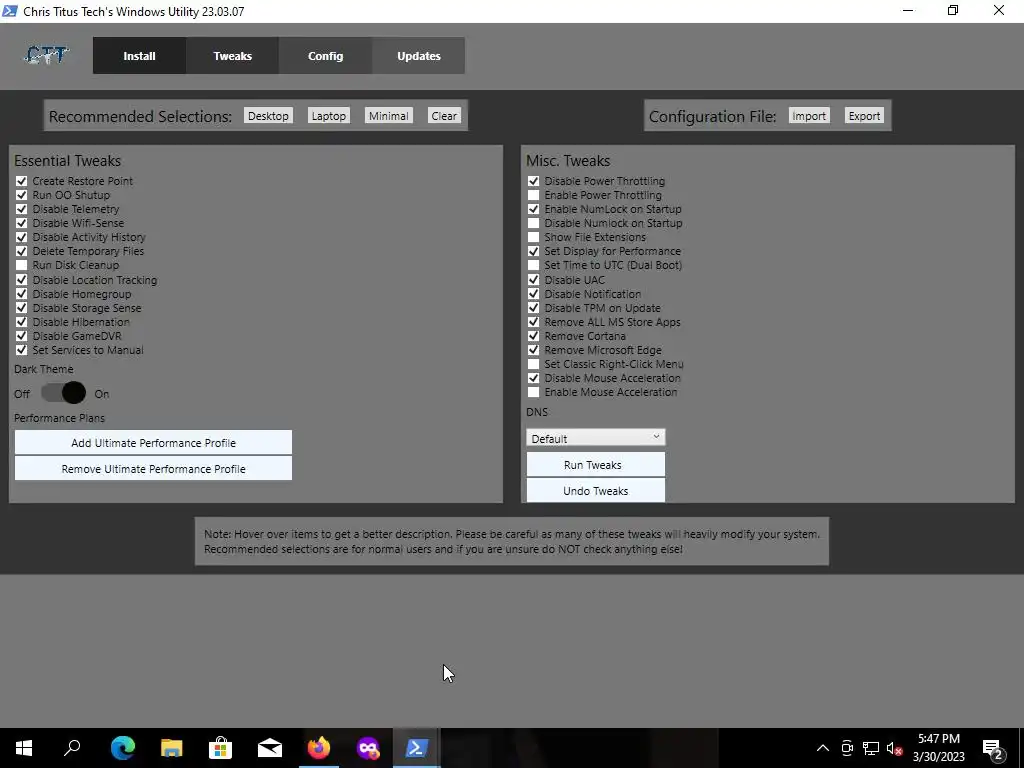Viewport: 1024px width, 768px height.
Task: Uncheck Remove Cortana
Action: 534,336
